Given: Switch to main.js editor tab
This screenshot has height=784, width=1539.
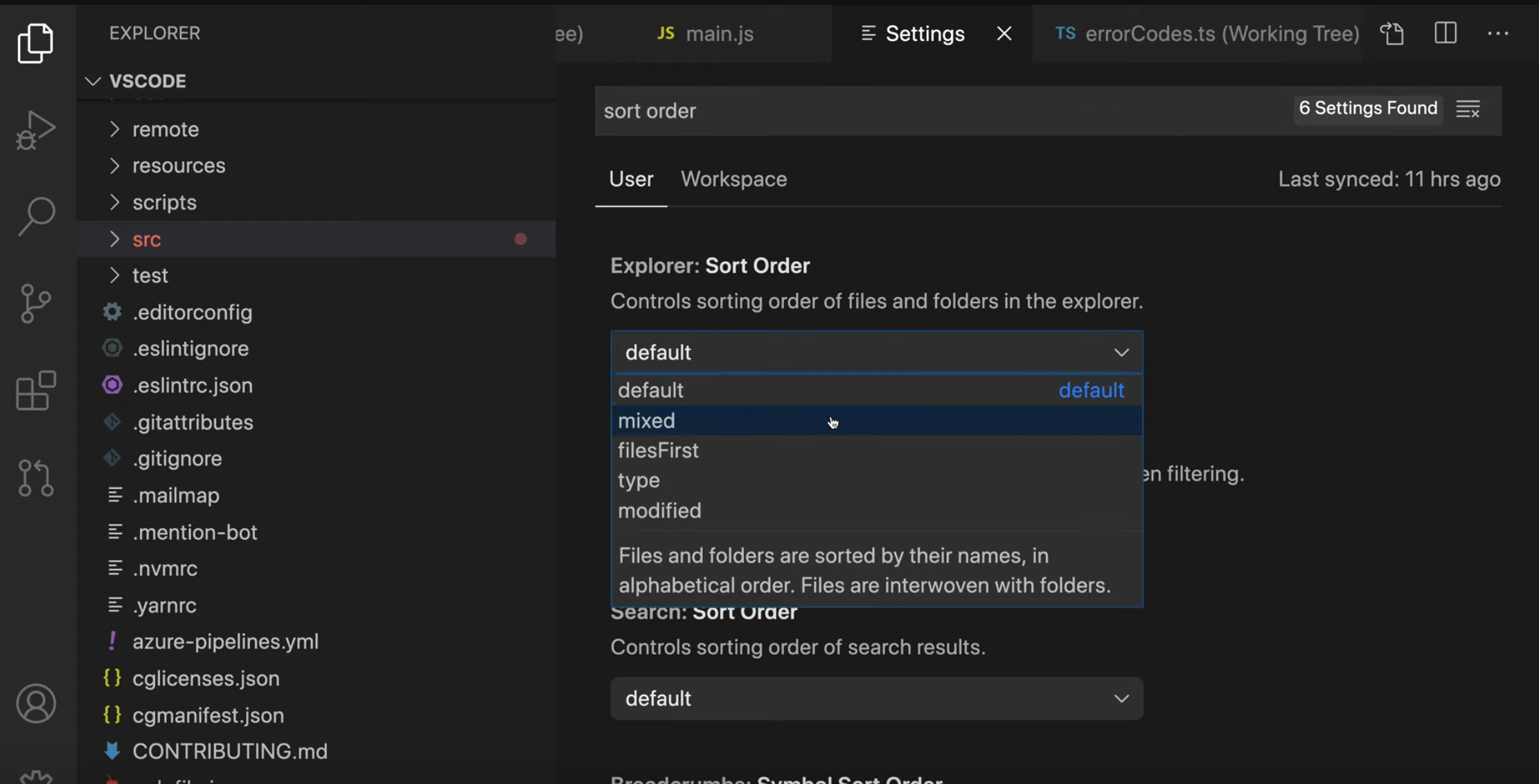Looking at the screenshot, I should point(719,34).
